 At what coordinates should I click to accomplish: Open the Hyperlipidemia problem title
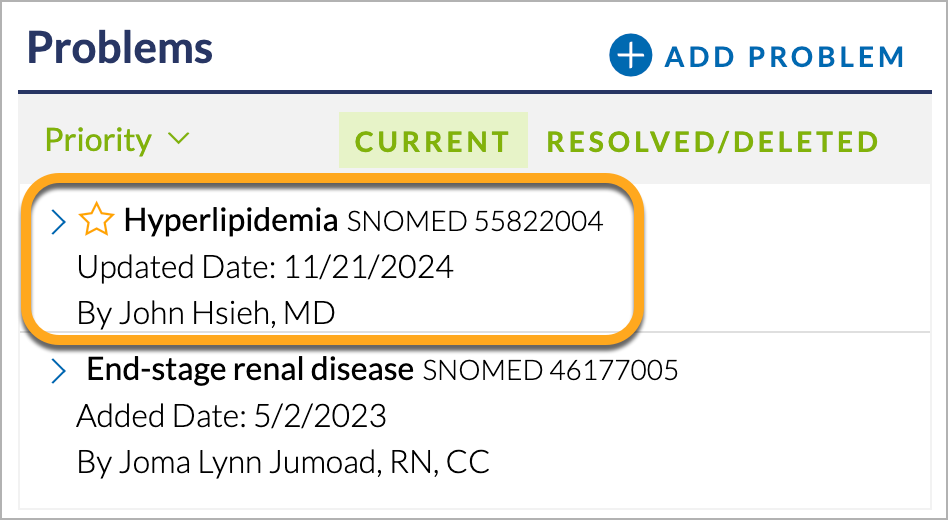pyautogui.click(x=230, y=220)
